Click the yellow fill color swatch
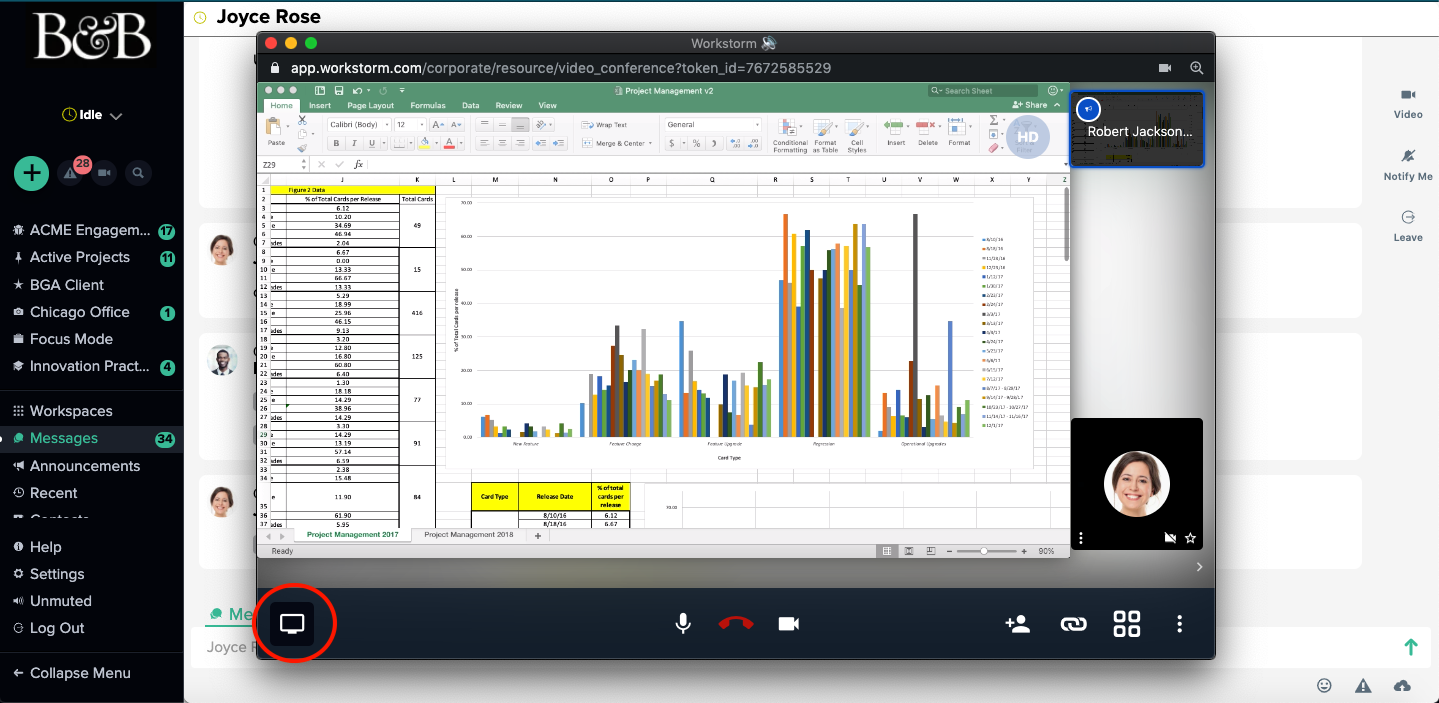The width and height of the screenshot is (1439, 703). pyautogui.click(x=424, y=143)
